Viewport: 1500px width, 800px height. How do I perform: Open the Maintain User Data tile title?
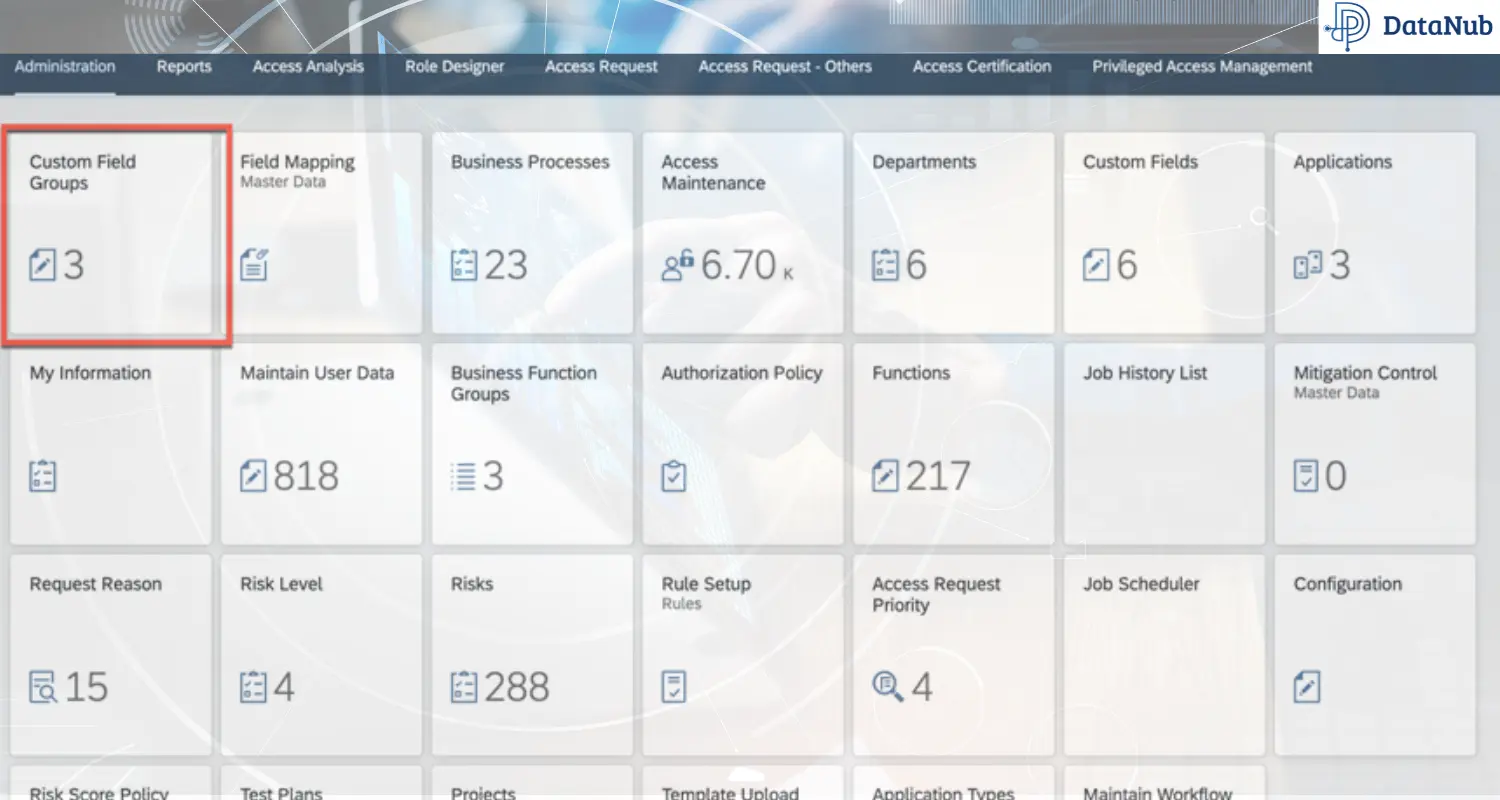pos(317,373)
